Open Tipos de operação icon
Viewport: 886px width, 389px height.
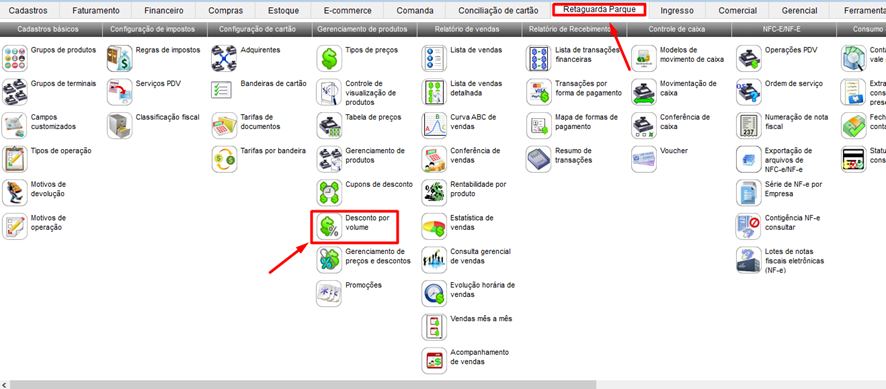tap(15, 159)
